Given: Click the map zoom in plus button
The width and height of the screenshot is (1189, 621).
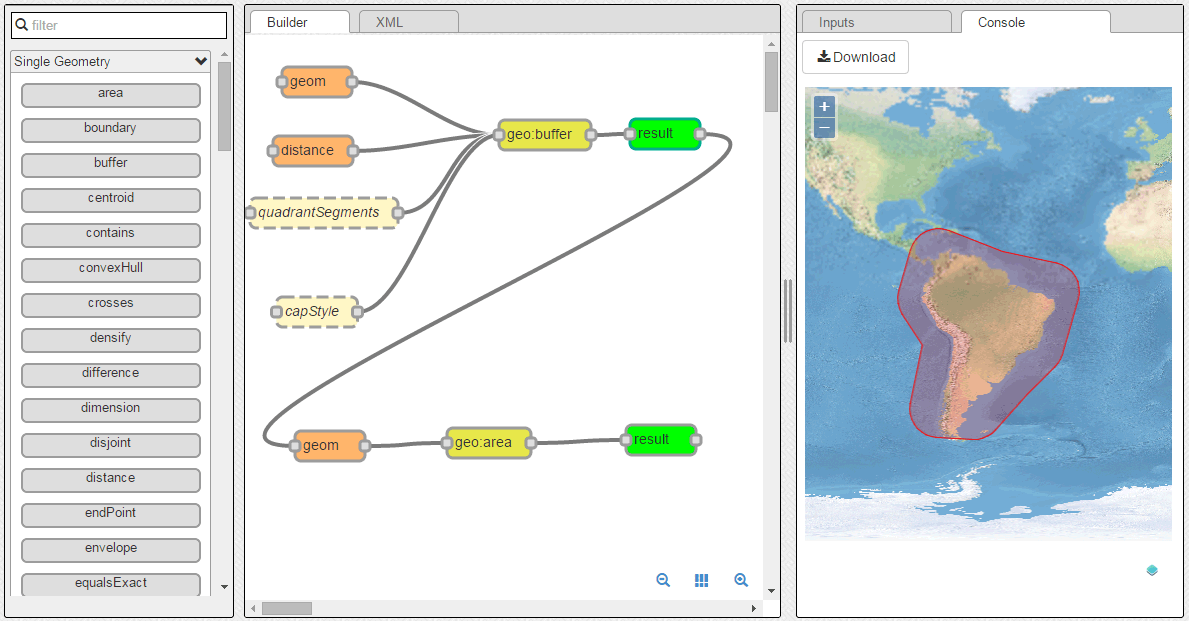Looking at the screenshot, I should click(x=824, y=106).
